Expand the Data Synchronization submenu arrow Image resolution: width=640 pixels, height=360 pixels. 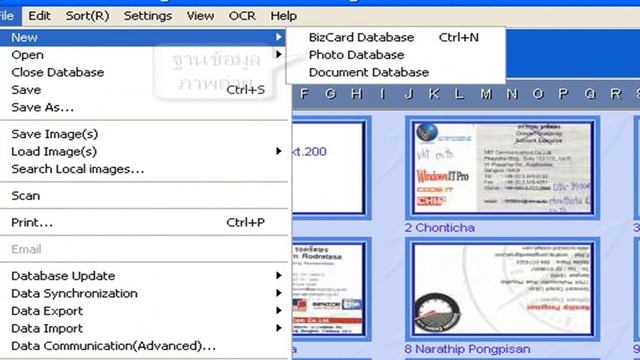click(279, 293)
